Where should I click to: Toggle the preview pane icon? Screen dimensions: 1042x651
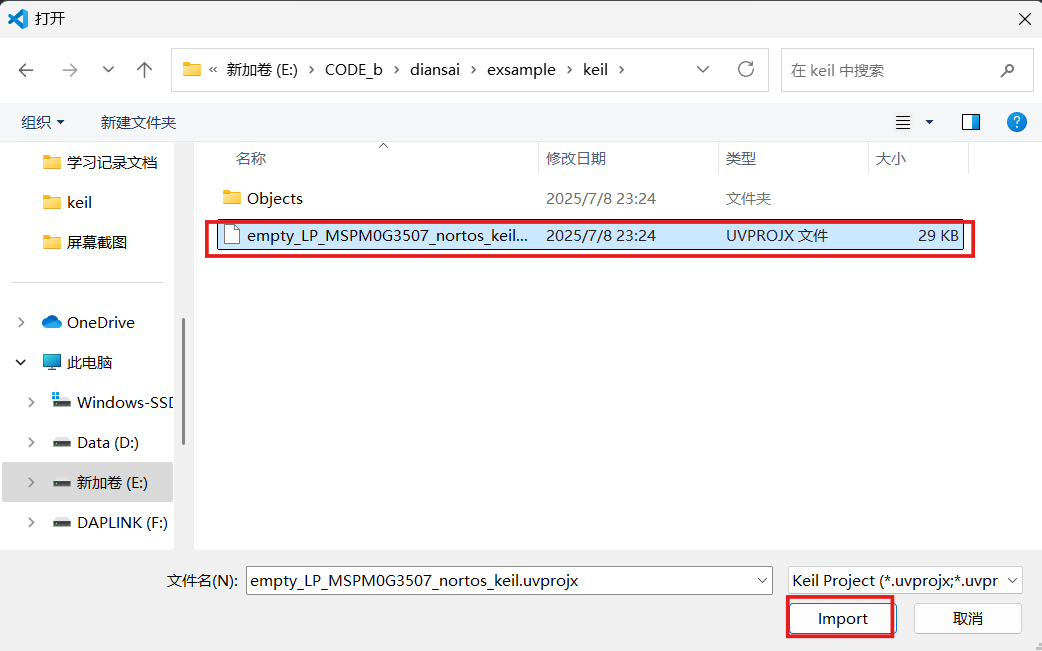pyautogui.click(x=970, y=121)
